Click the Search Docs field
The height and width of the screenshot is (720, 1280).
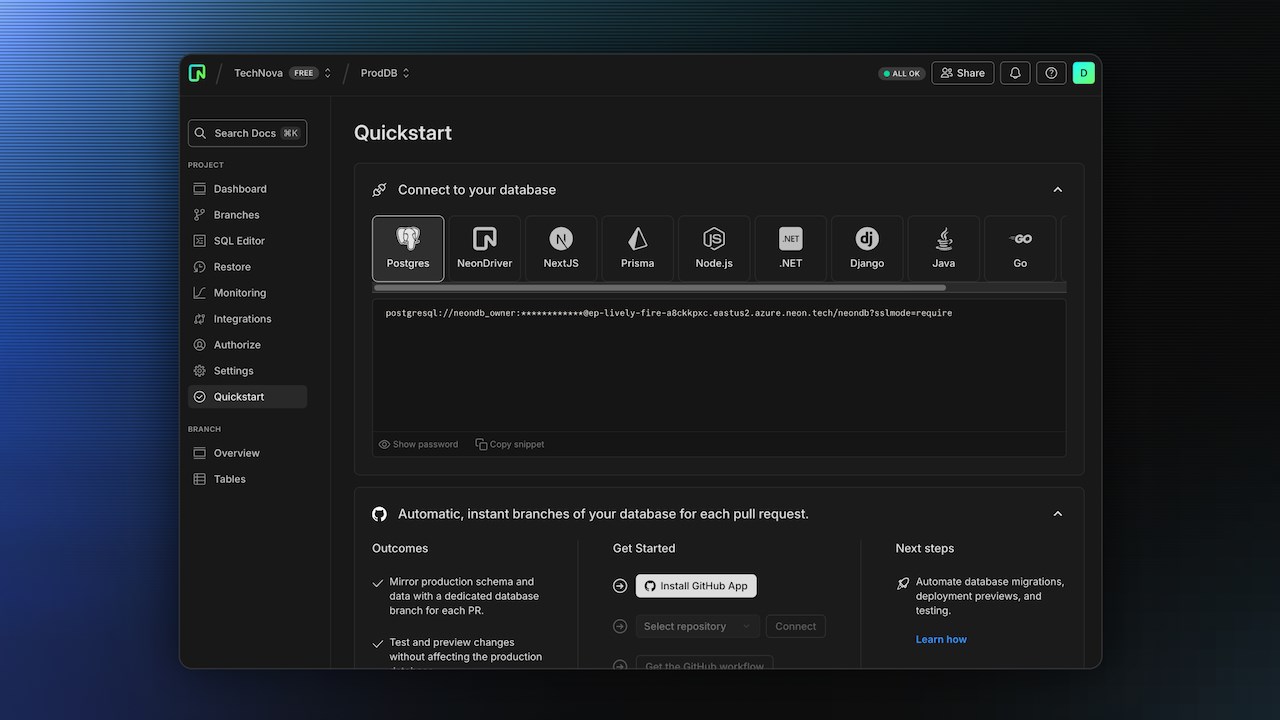[x=247, y=133]
